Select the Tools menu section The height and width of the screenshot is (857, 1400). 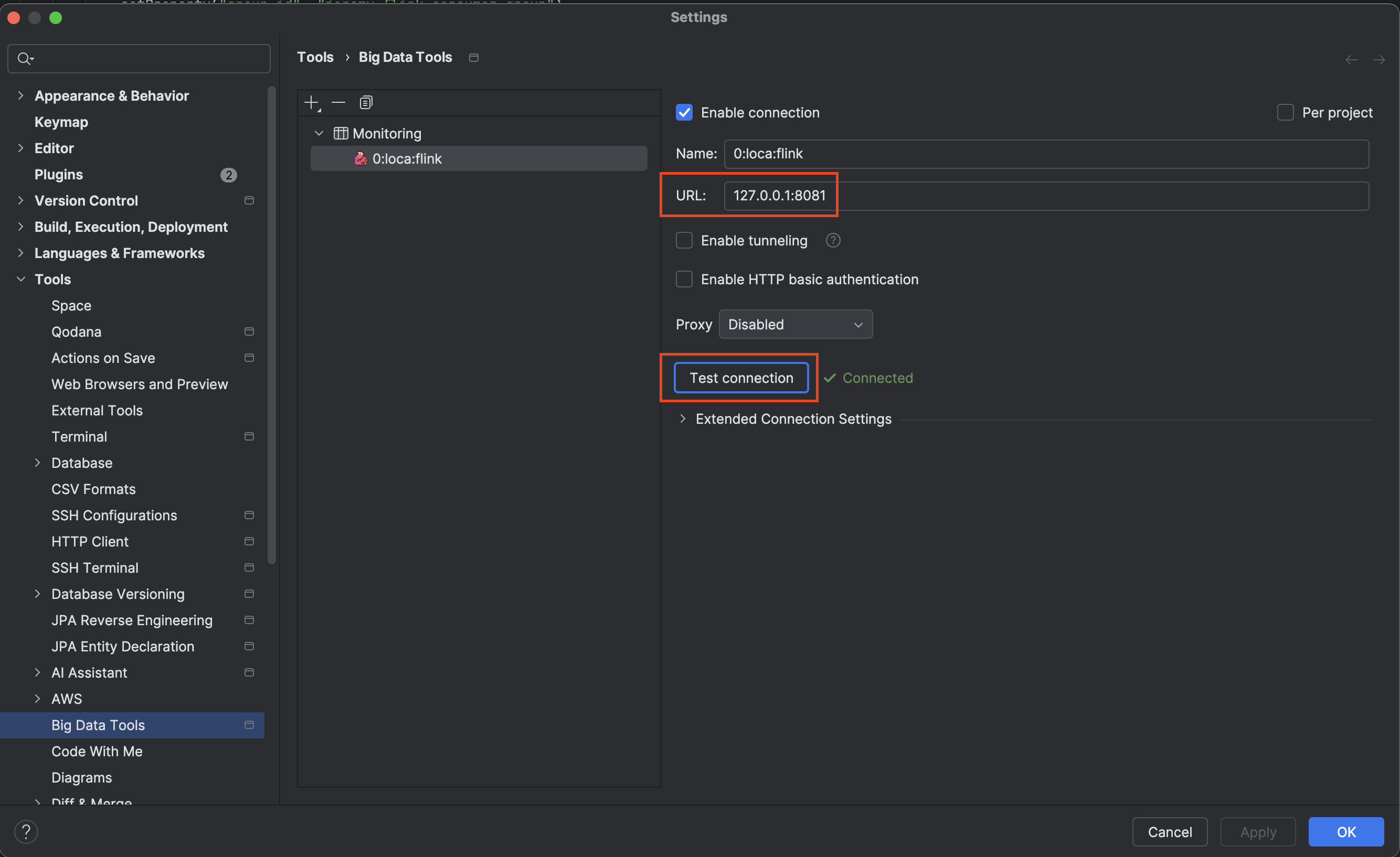pyautogui.click(x=52, y=279)
